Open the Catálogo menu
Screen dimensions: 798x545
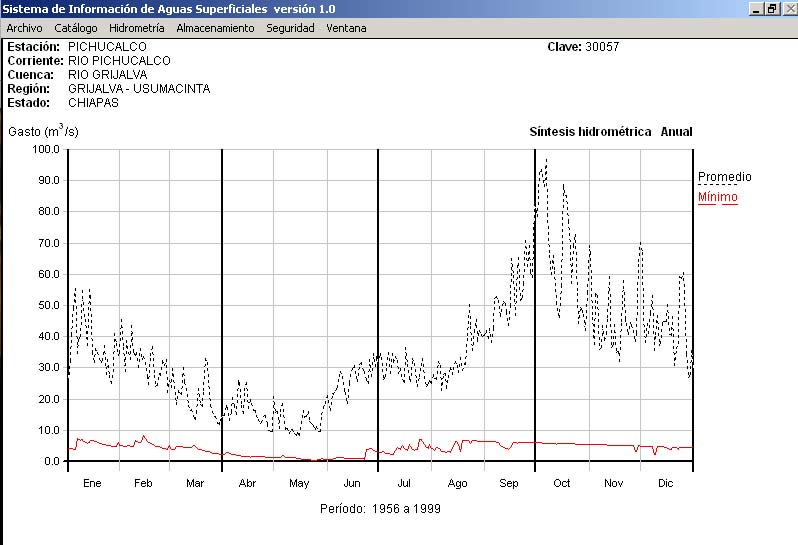[76, 28]
